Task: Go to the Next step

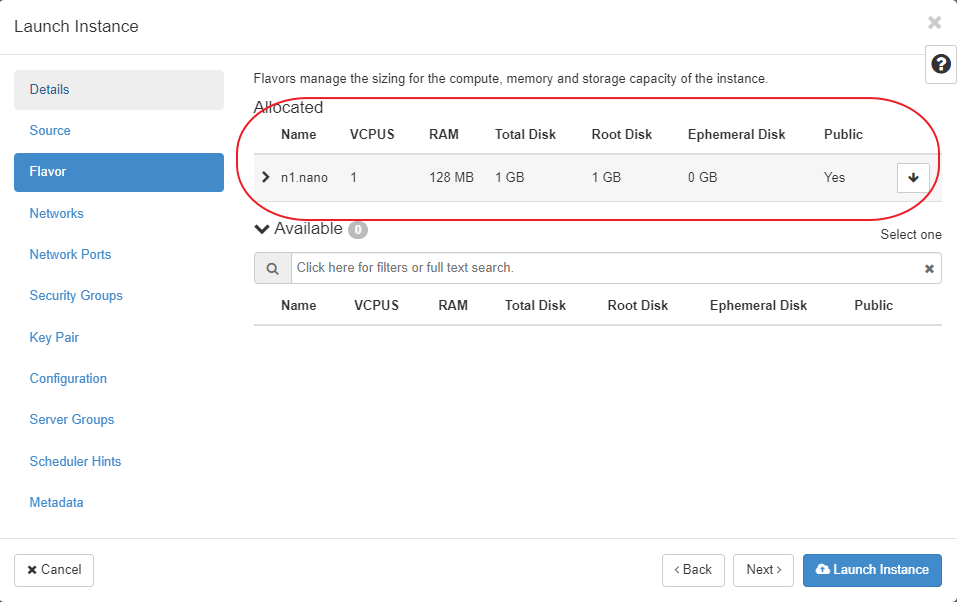Action: [x=764, y=570]
